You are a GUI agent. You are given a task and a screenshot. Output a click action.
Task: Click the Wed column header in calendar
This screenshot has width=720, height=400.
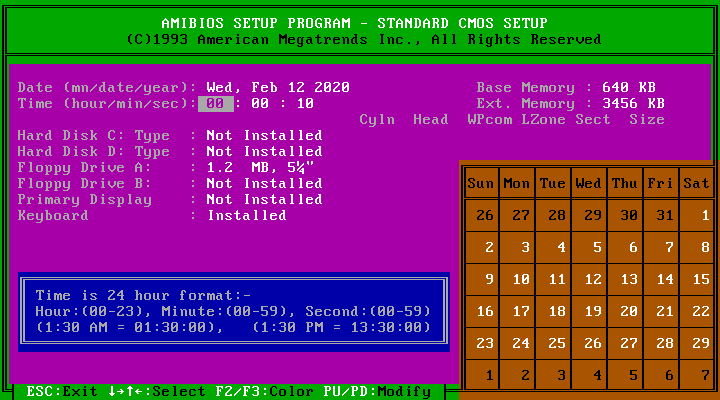tap(589, 183)
